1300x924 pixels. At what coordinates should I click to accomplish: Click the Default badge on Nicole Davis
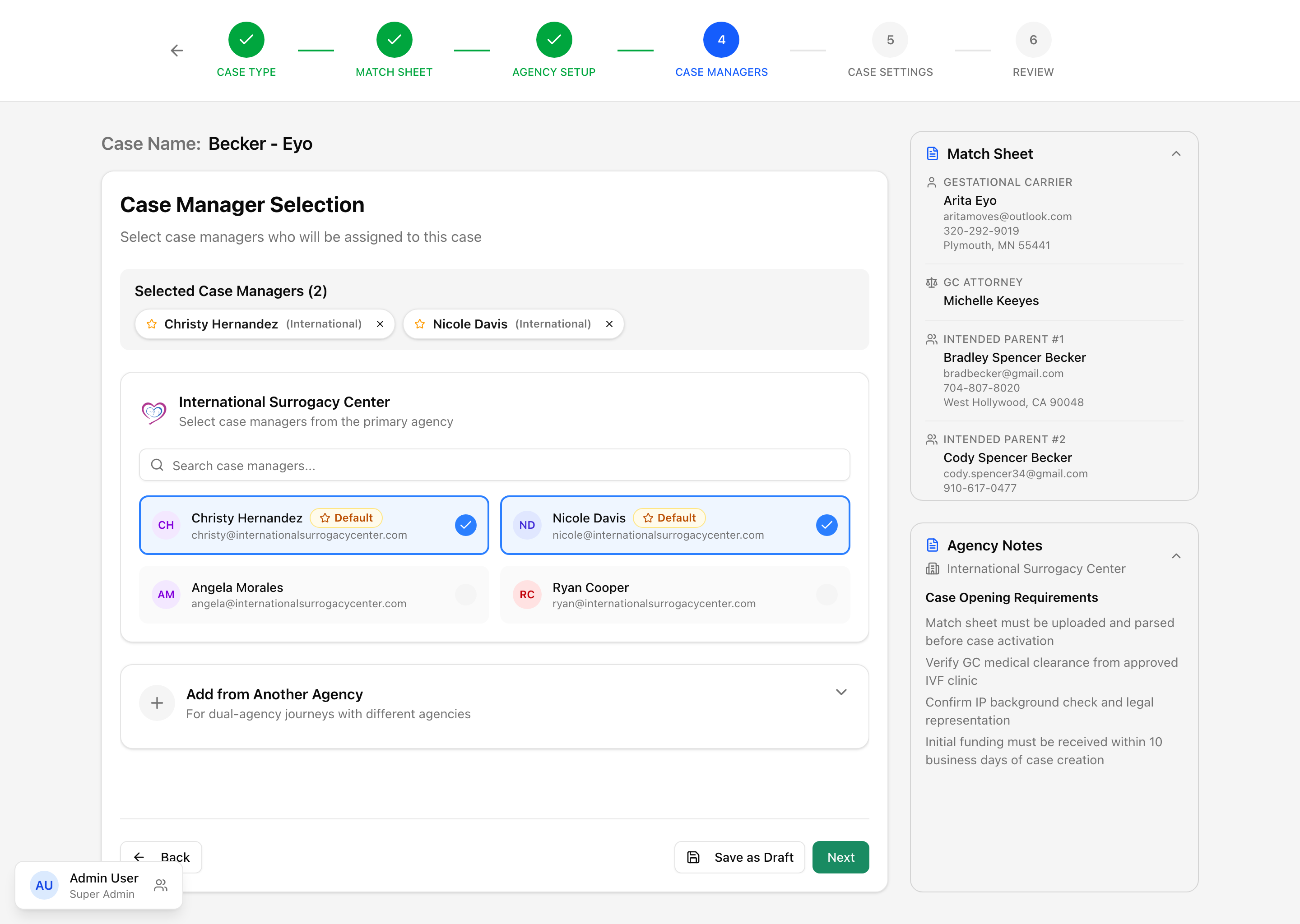point(669,518)
